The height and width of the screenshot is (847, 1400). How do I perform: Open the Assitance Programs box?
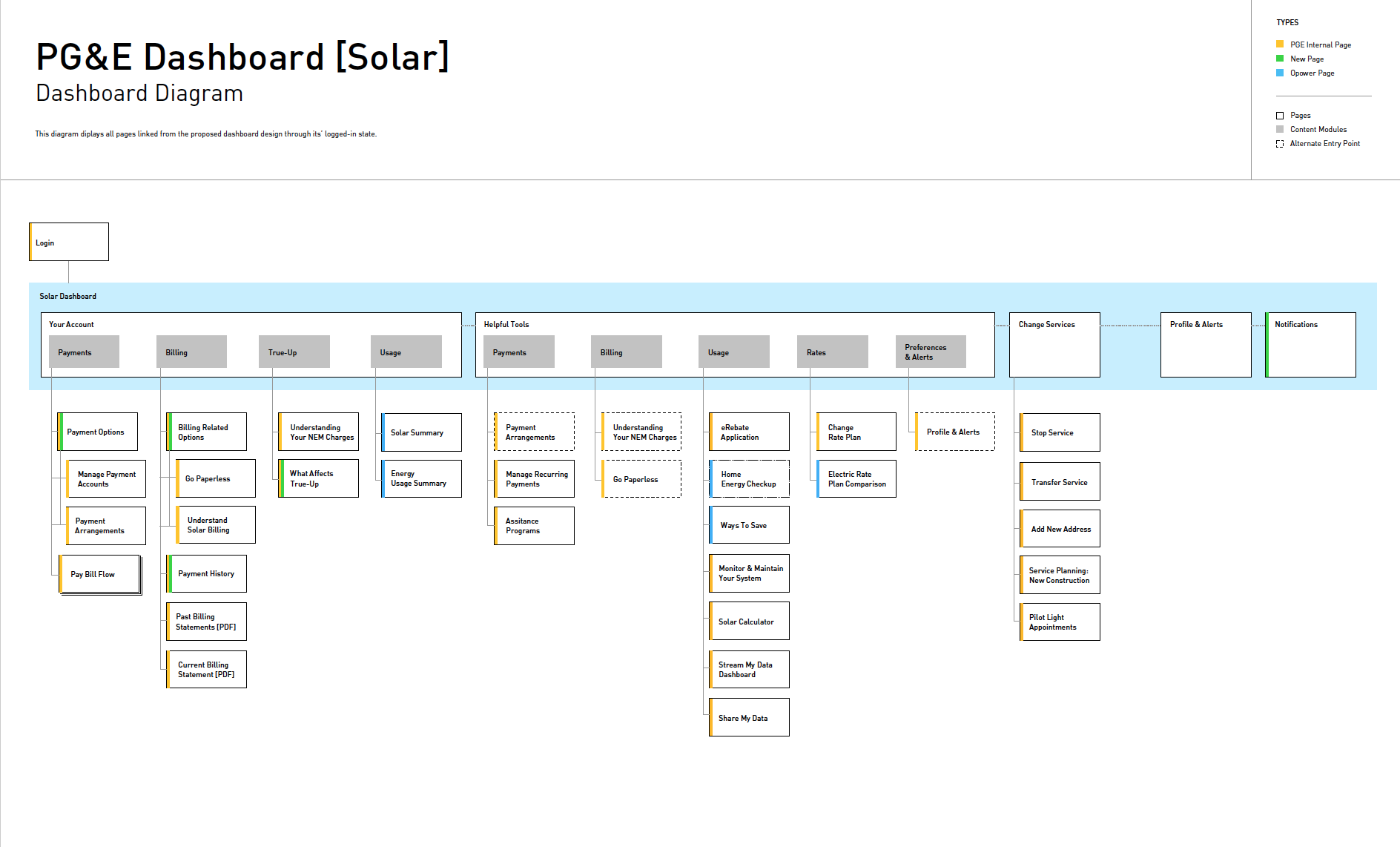pos(535,526)
